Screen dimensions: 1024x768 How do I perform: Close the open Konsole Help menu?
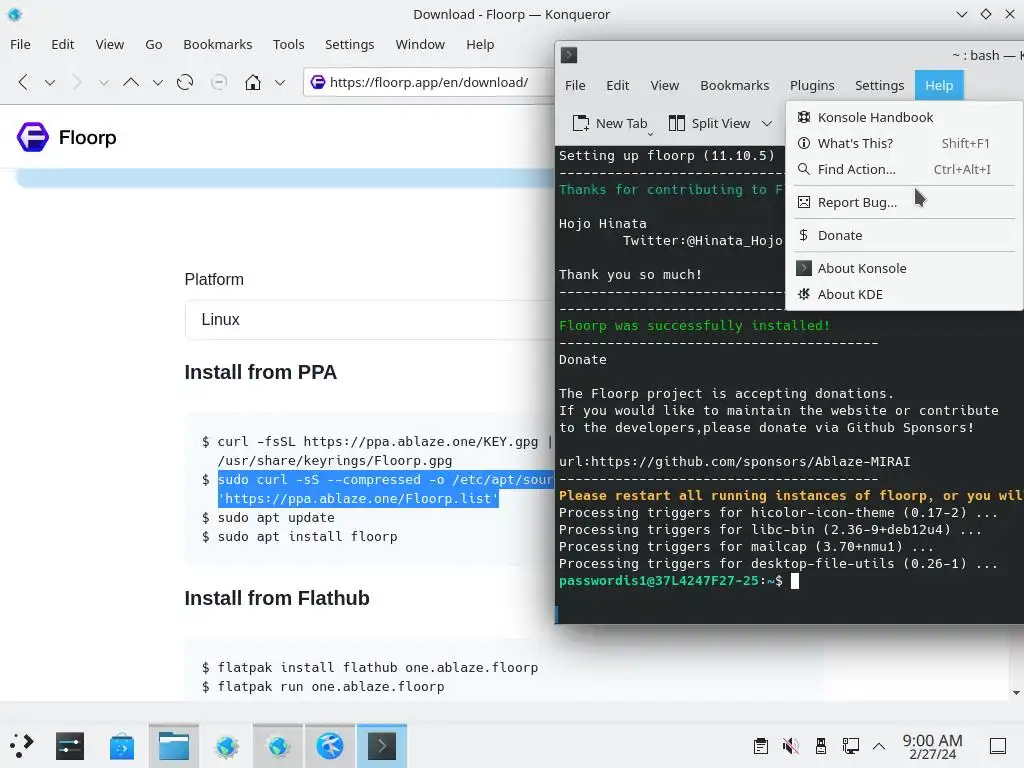pos(938,86)
